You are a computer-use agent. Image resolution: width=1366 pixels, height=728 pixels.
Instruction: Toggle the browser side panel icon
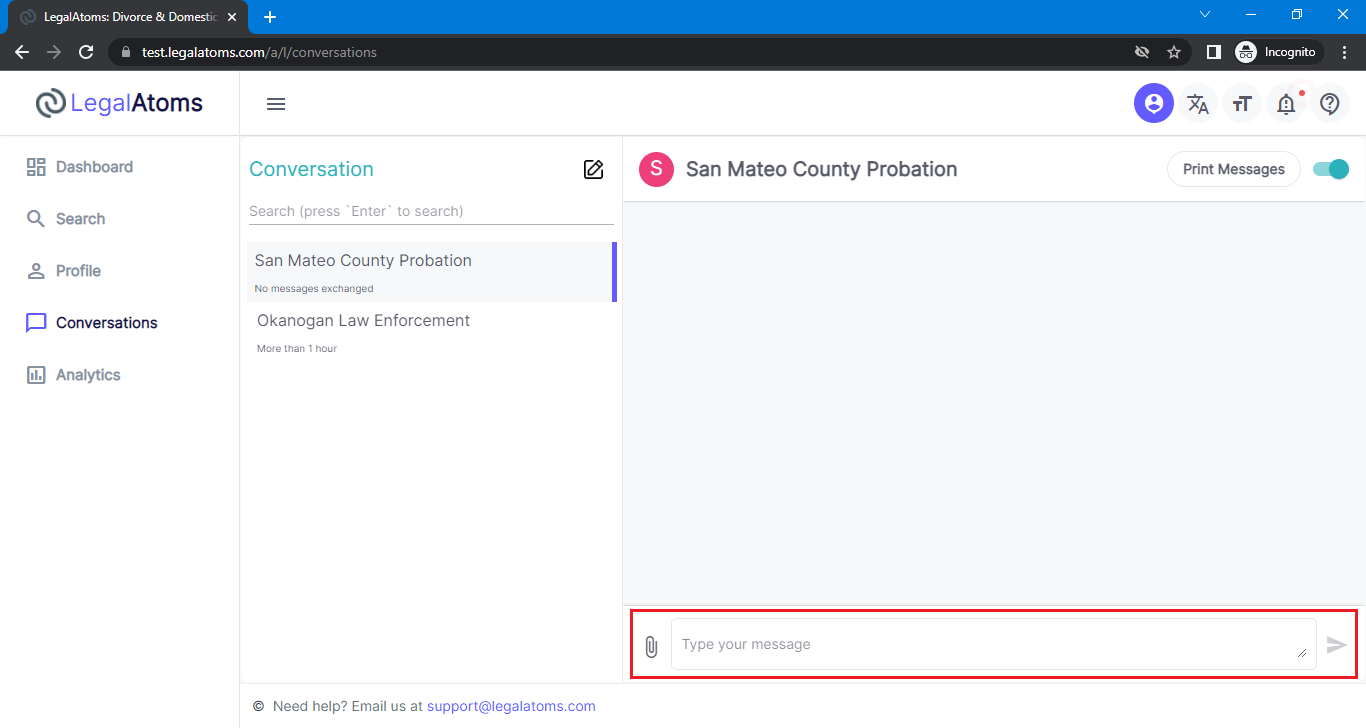(1213, 52)
